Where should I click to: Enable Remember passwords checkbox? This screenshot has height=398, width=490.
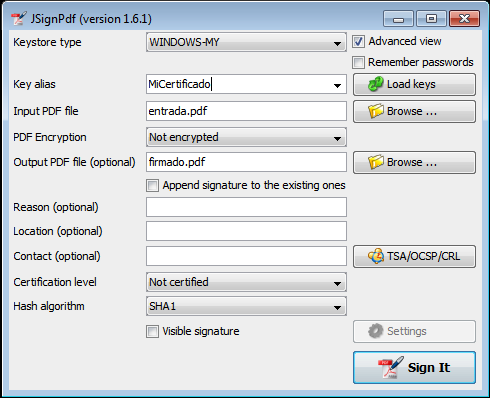click(x=358, y=62)
